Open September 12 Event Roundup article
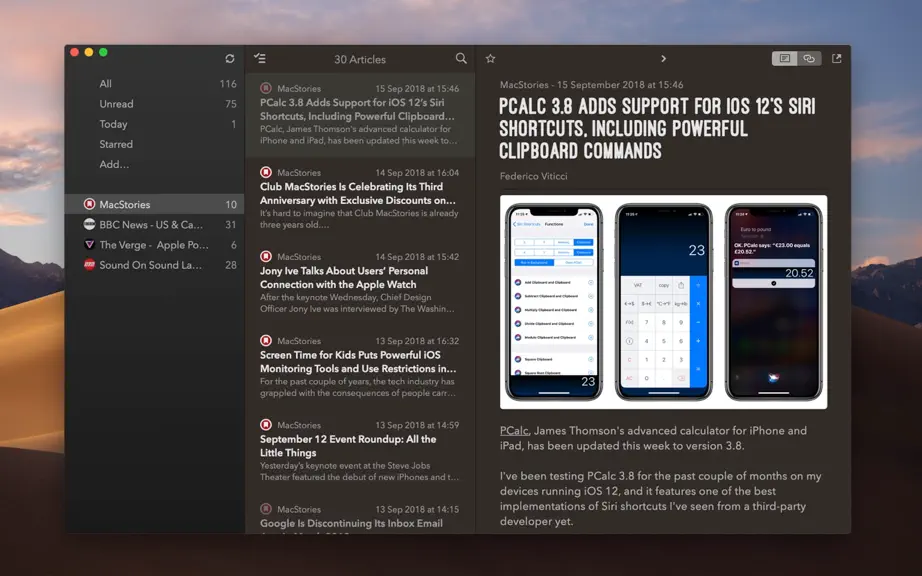922x576 pixels. (360, 451)
